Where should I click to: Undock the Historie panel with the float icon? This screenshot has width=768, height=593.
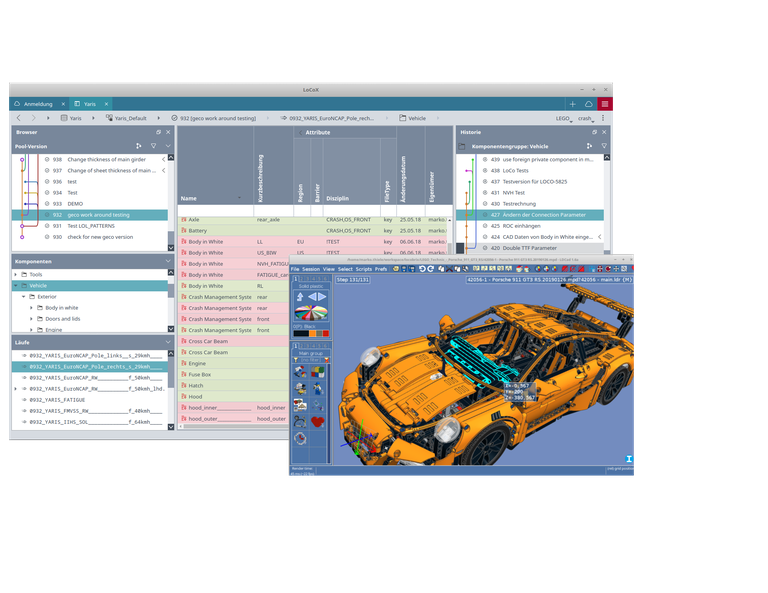(x=594, y=132)
